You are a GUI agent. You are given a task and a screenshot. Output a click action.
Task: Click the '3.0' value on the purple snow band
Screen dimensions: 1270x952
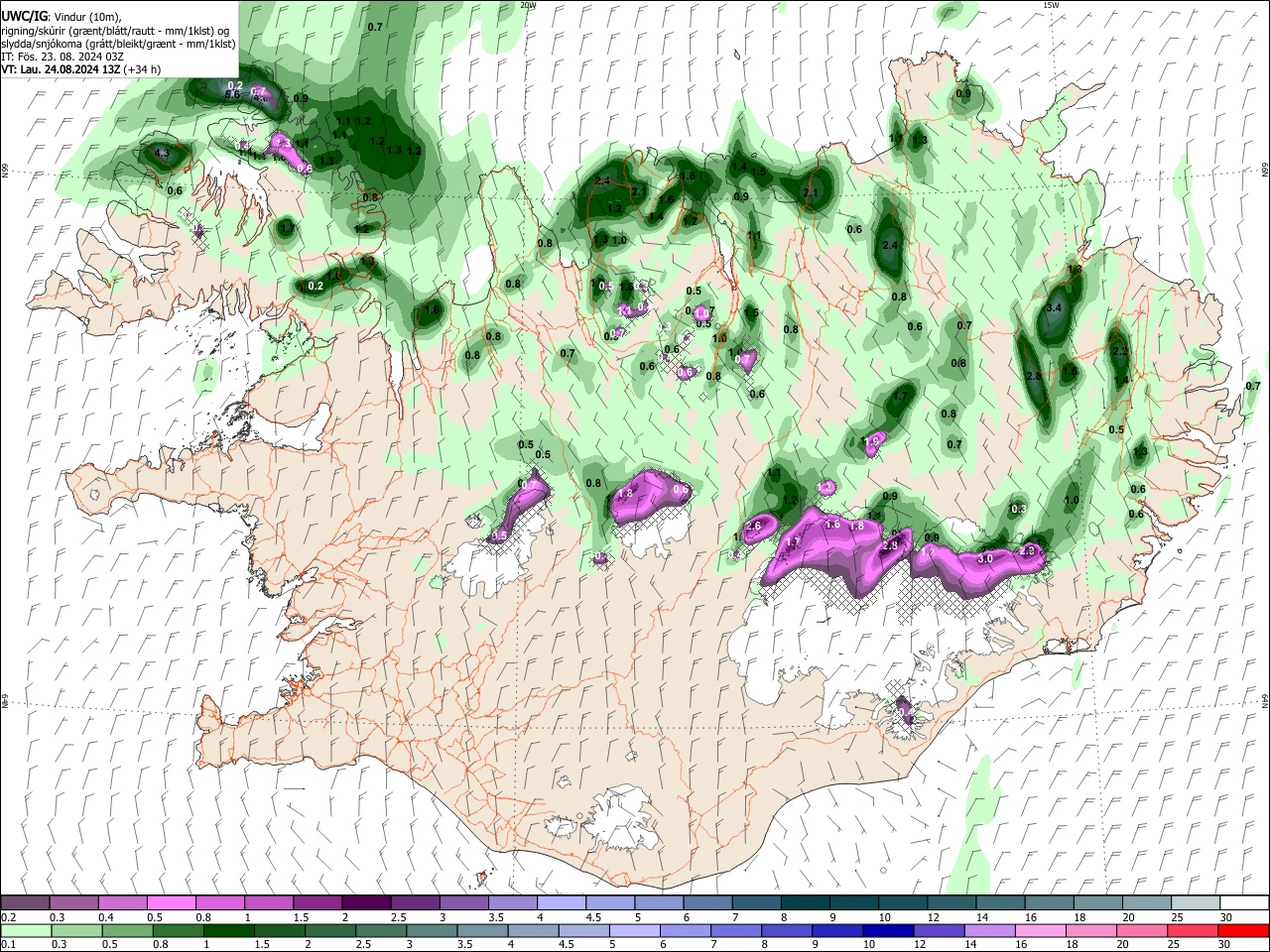coord(985,559)
